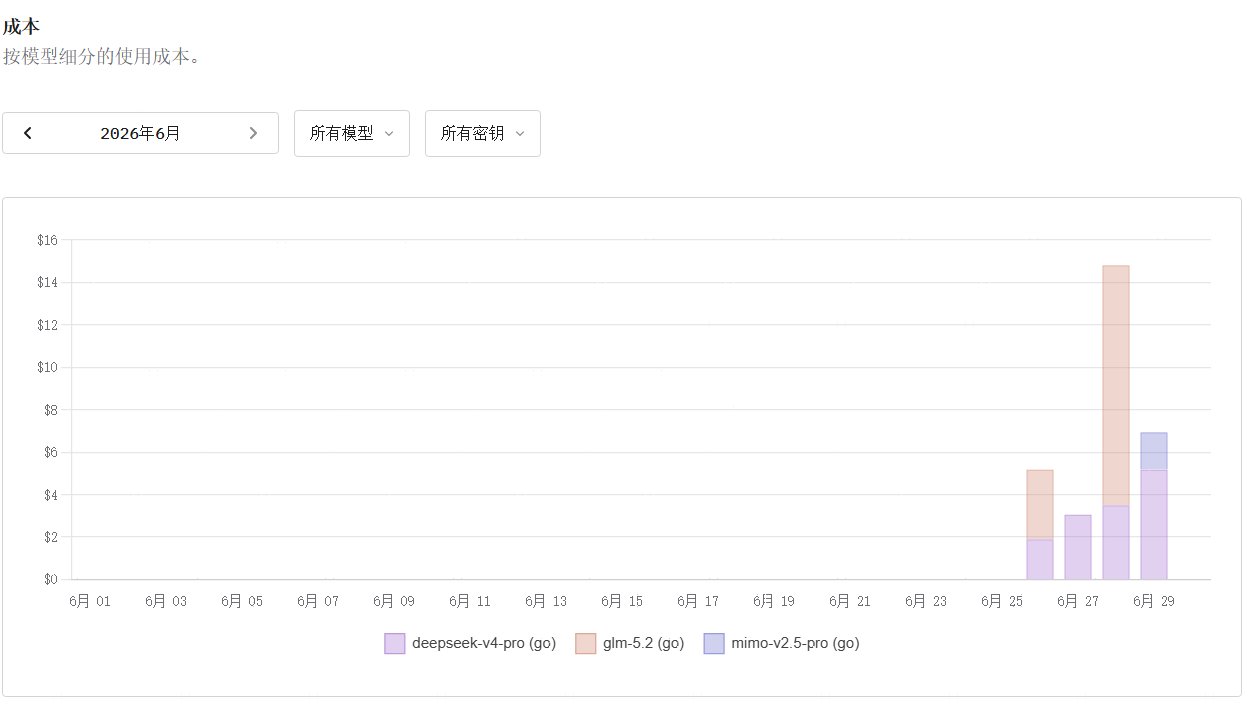Click the 6月 29 x-axis label
This screenshot has height=726, width=1253.
1154,601
